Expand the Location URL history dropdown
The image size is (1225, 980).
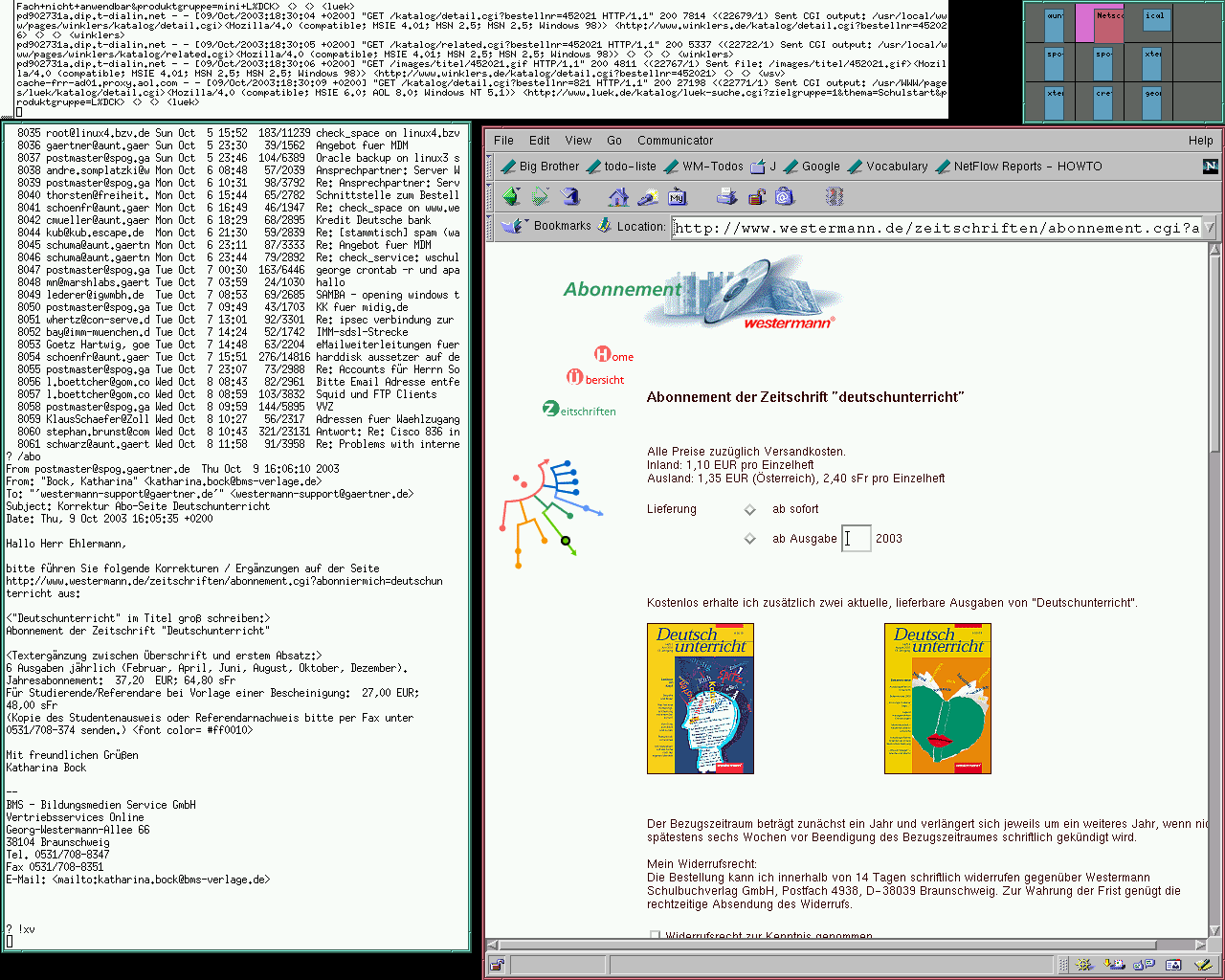pyautogui.click(x=1209, y=228)
